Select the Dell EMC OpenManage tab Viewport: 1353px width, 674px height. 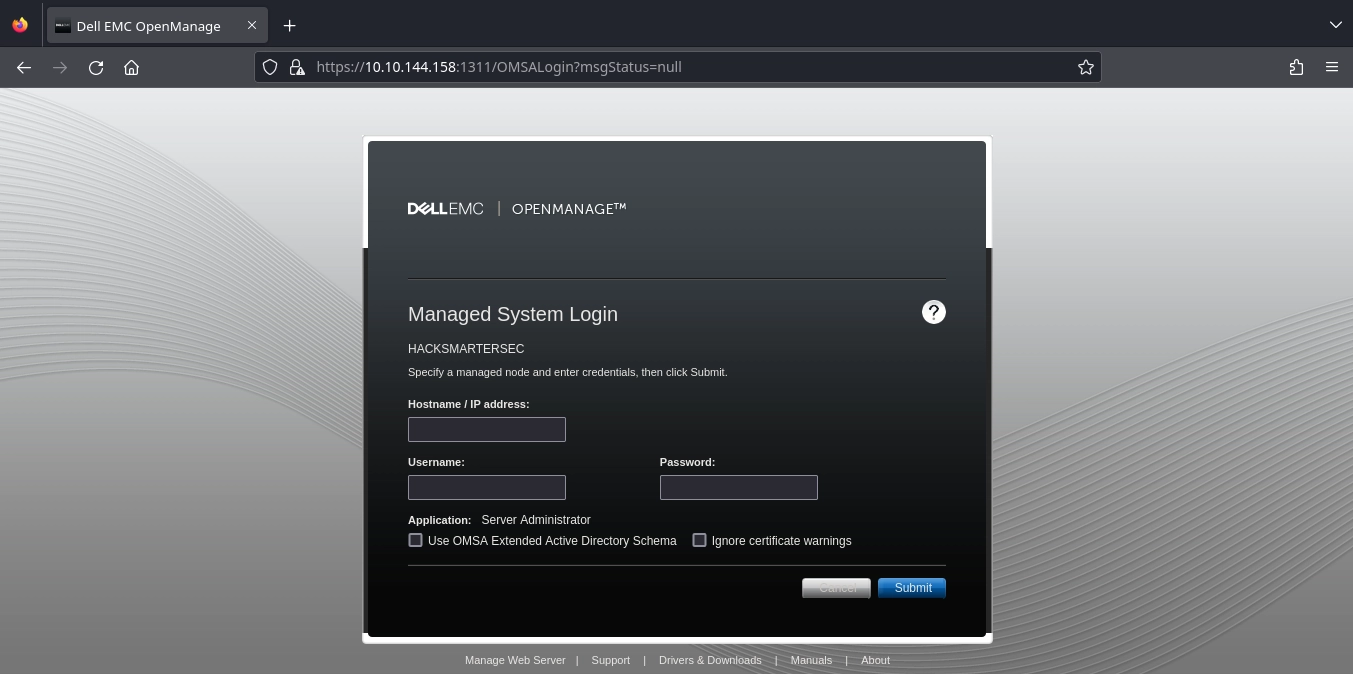pyautogui.click(x=148, y=26)
